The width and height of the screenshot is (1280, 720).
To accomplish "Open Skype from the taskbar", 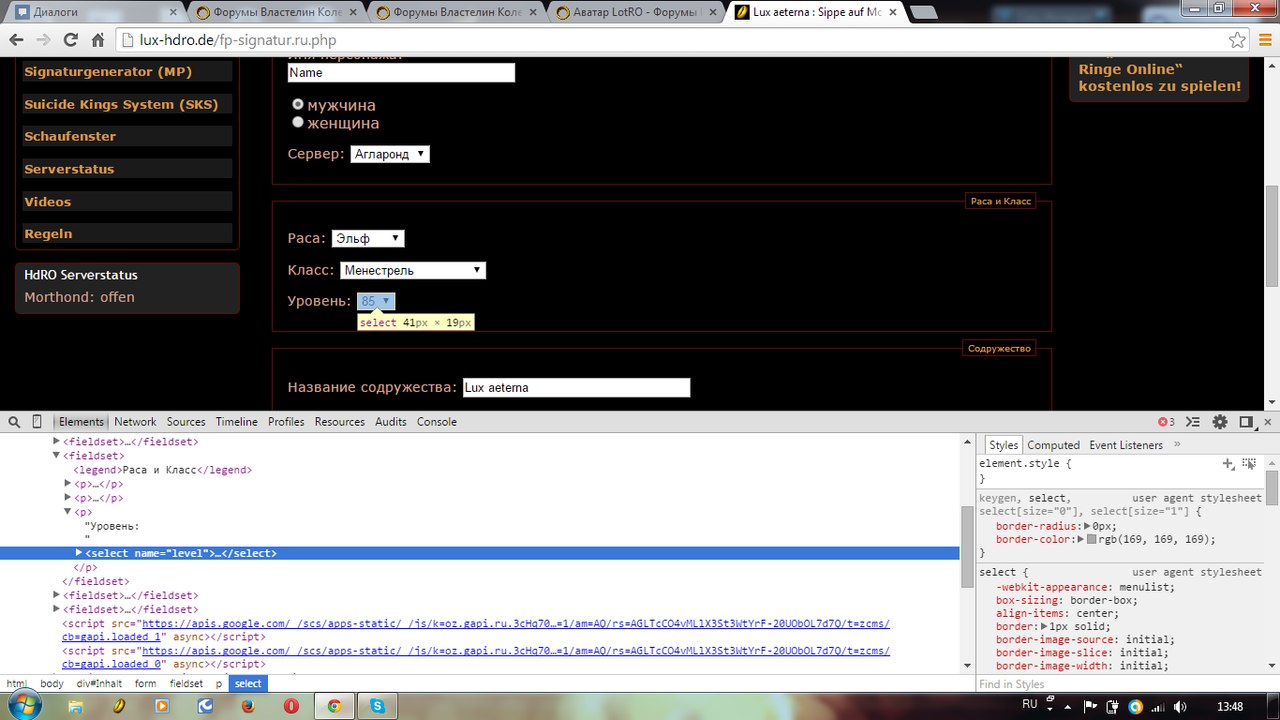I will [378, 706].
